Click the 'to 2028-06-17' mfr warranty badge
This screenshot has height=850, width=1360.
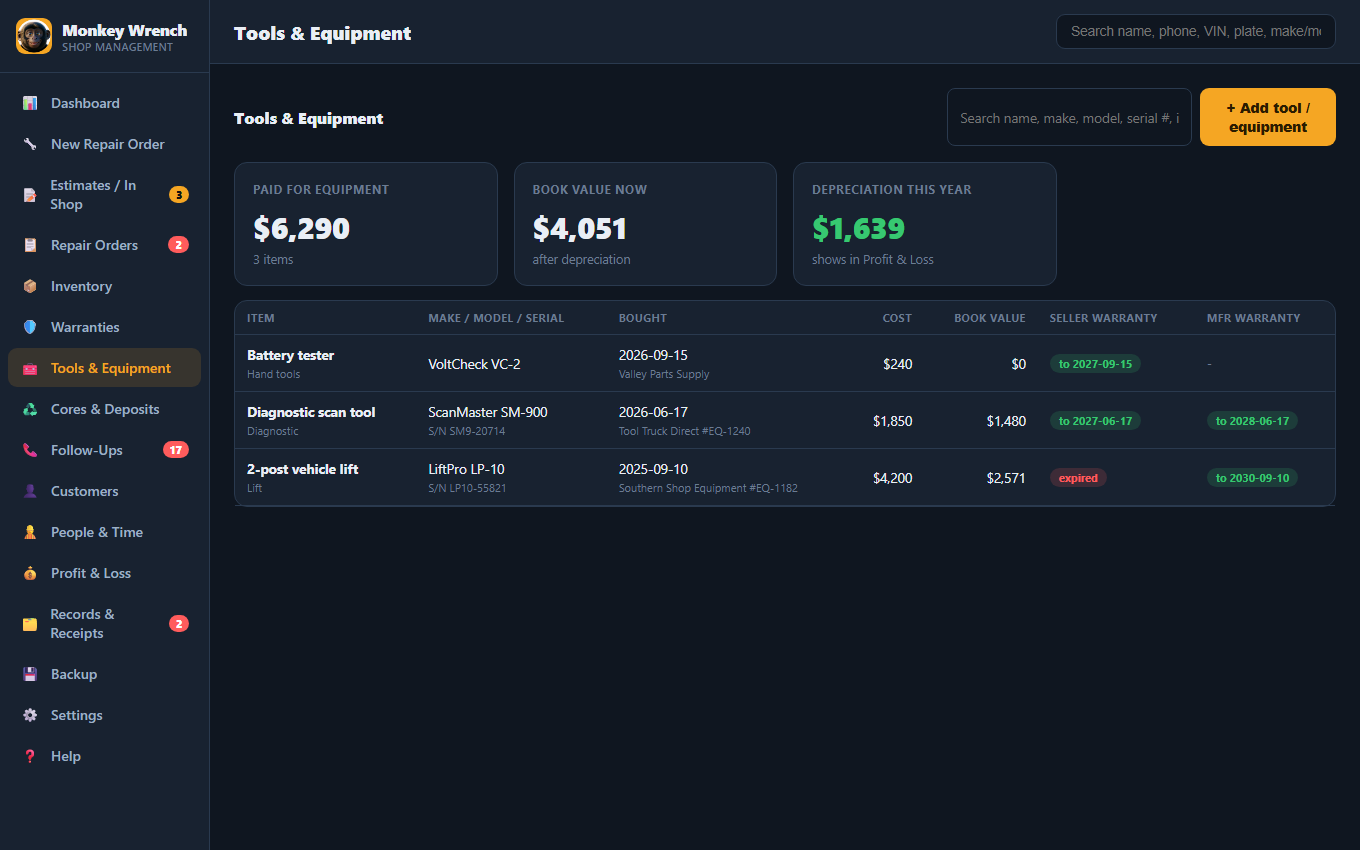click(x=1252, y=421)
